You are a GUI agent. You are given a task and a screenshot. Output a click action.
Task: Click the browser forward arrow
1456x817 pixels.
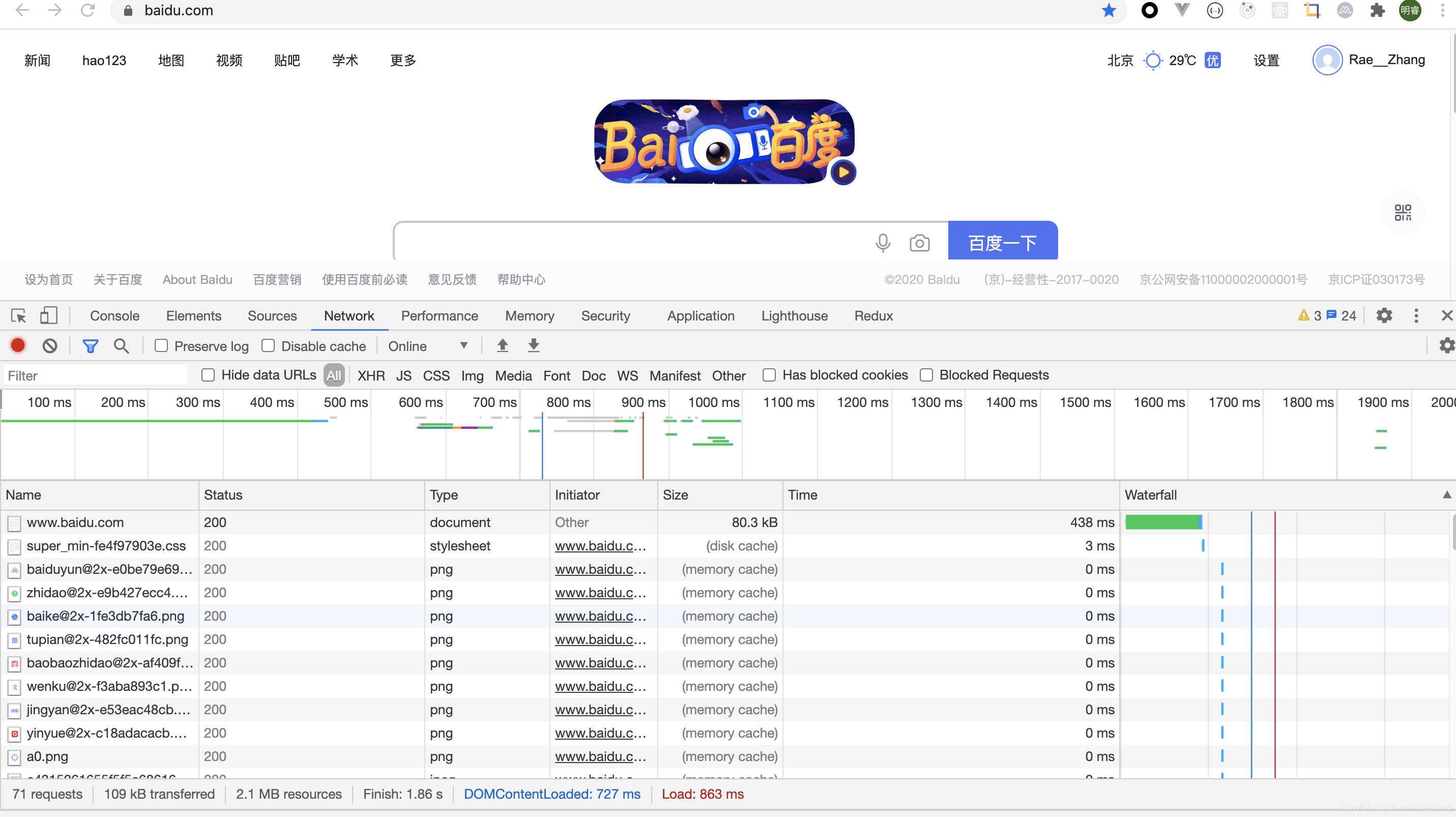coord(55,10)
